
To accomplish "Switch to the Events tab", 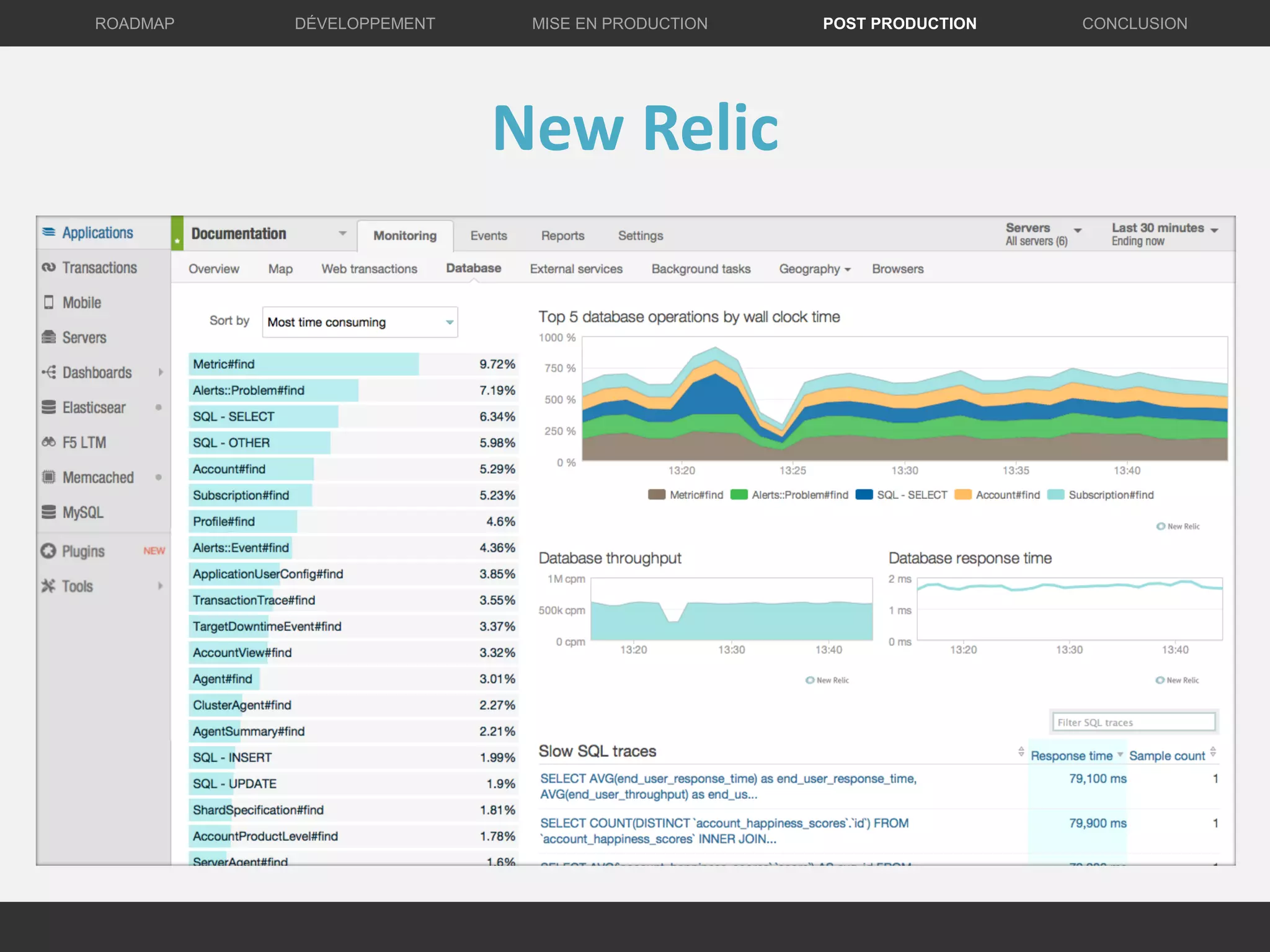I will [489, 236].
